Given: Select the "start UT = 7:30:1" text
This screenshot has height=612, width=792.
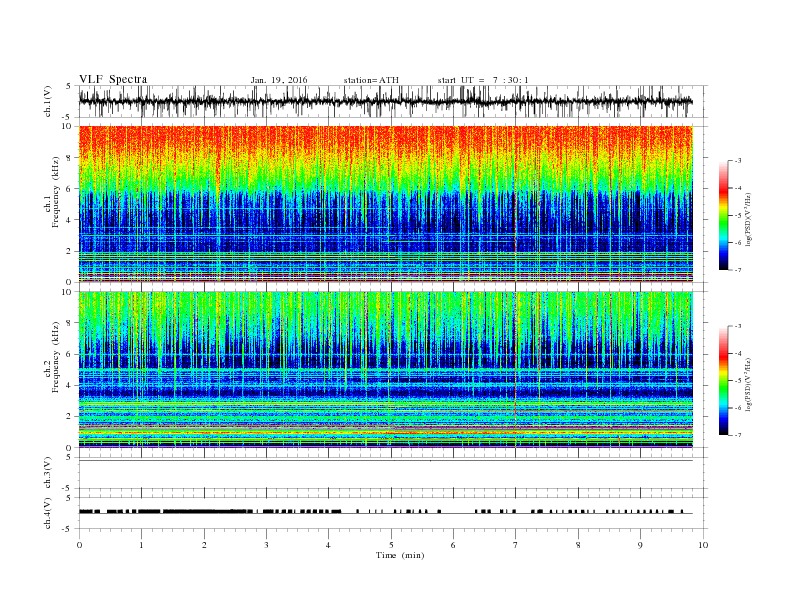Looking at the screenshot, I should [483, 80].
